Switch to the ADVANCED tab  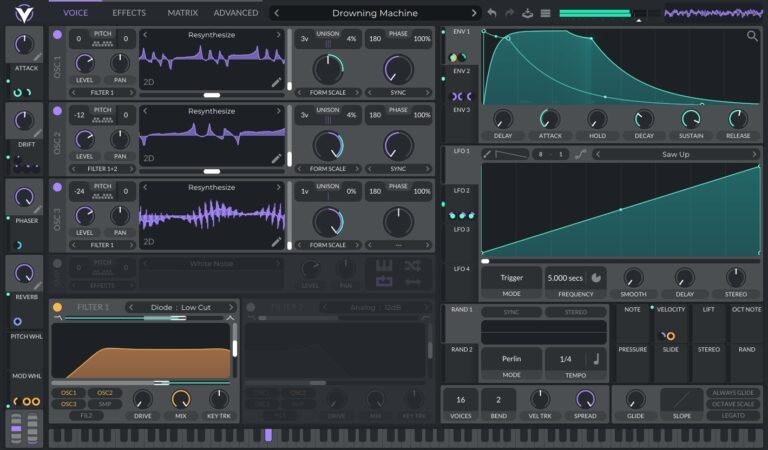pos(236,13)
